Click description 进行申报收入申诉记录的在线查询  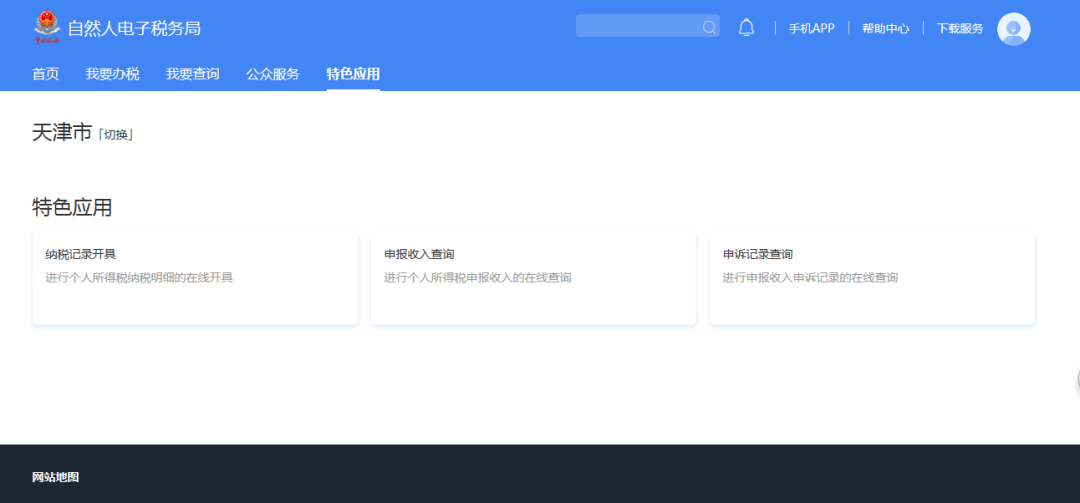pos(810,278)
